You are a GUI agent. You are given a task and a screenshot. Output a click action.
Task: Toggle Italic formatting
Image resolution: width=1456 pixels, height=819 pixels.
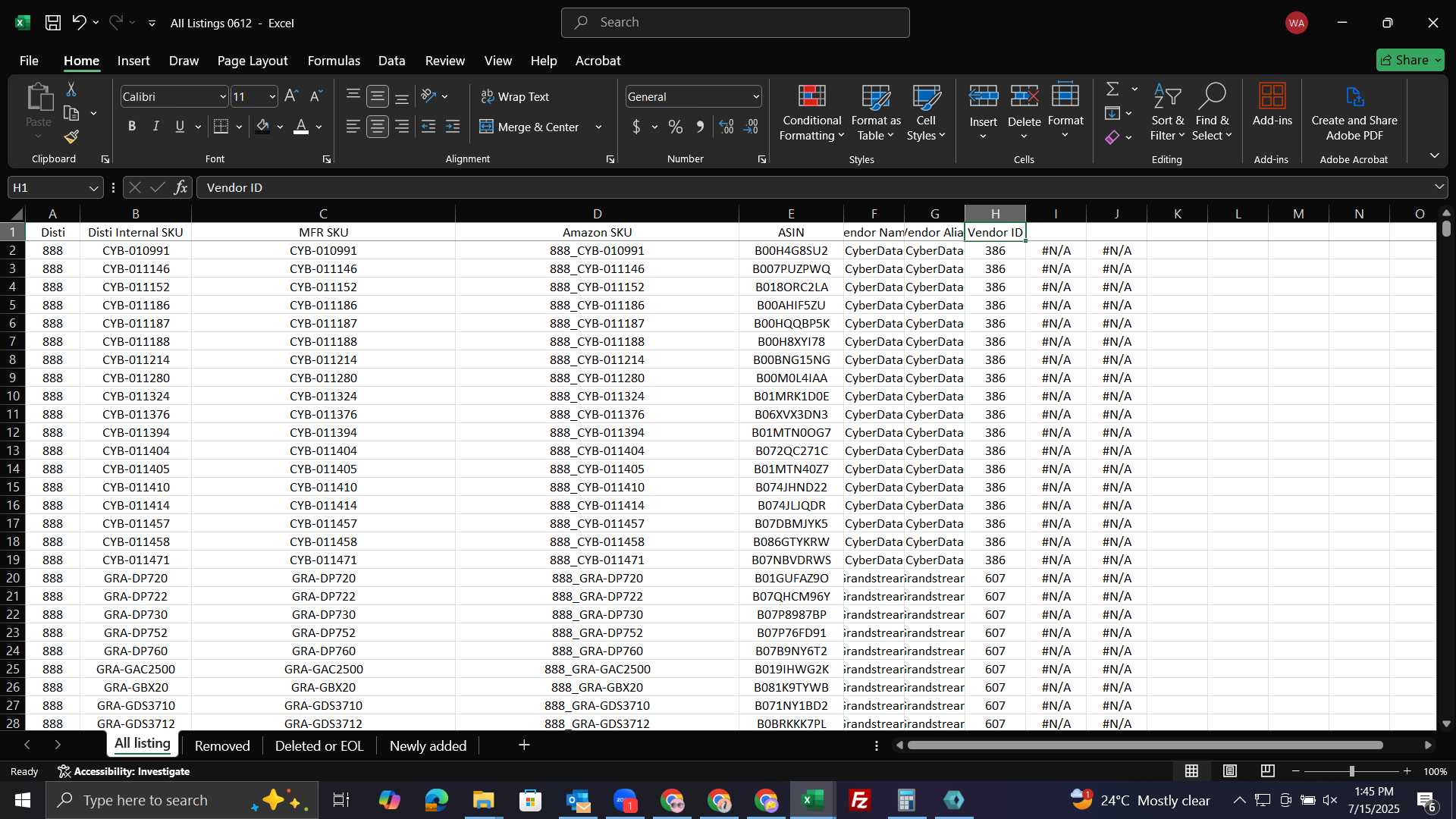click(156, 127)
